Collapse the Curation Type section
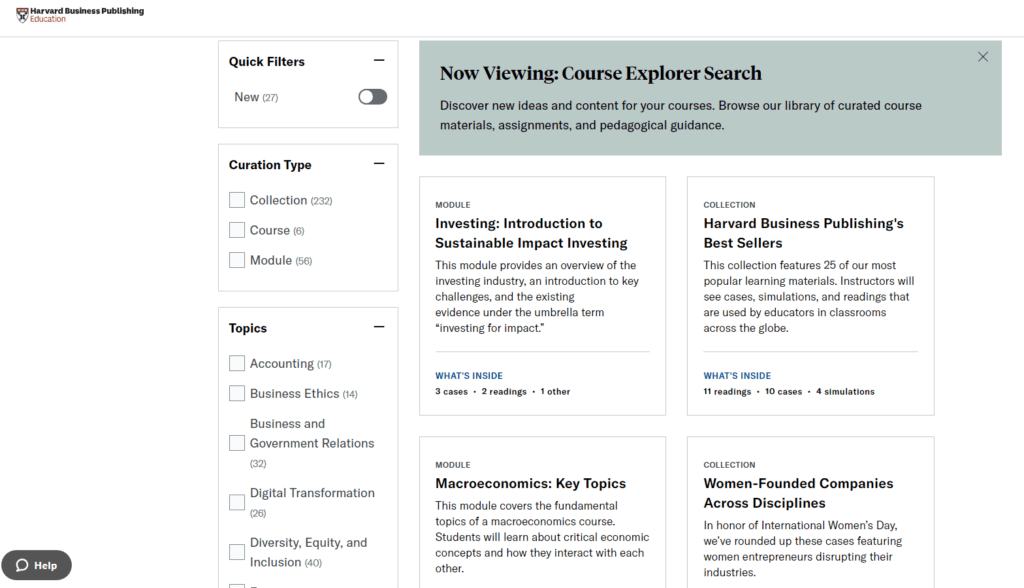The image size is (1024, 588). (x=380, y=162)
